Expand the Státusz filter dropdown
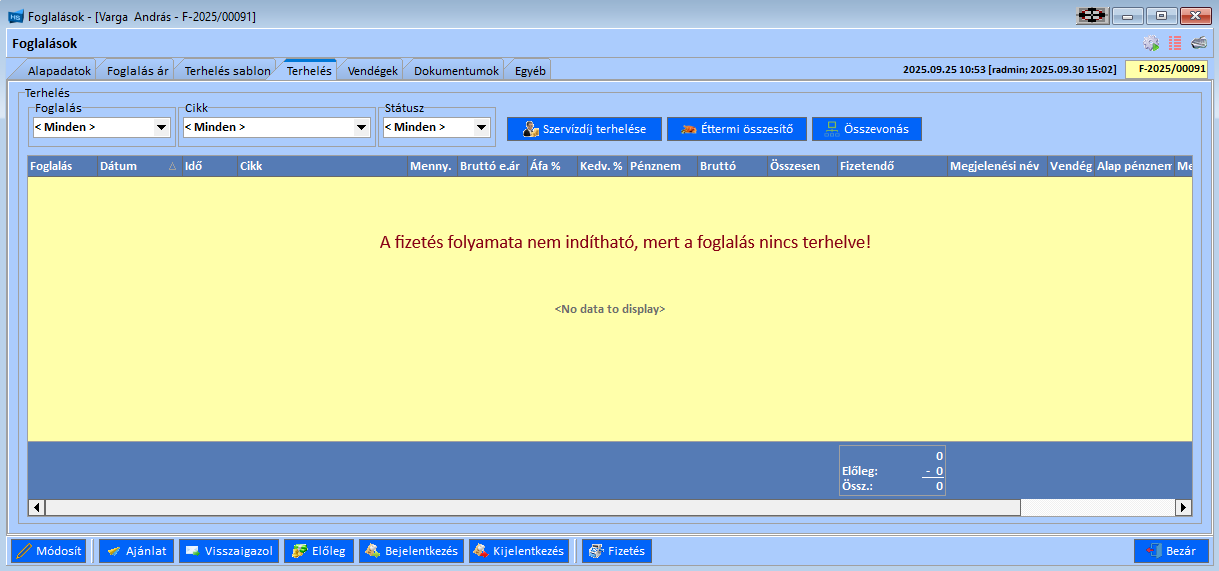 pos(481,128)
